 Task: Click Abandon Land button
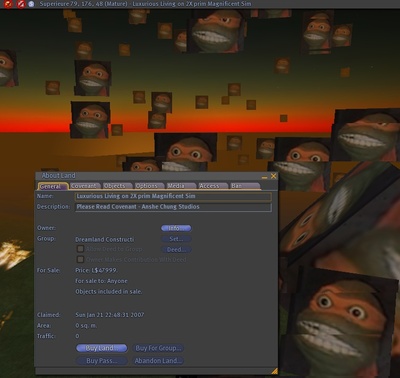(x=158, y=361)
